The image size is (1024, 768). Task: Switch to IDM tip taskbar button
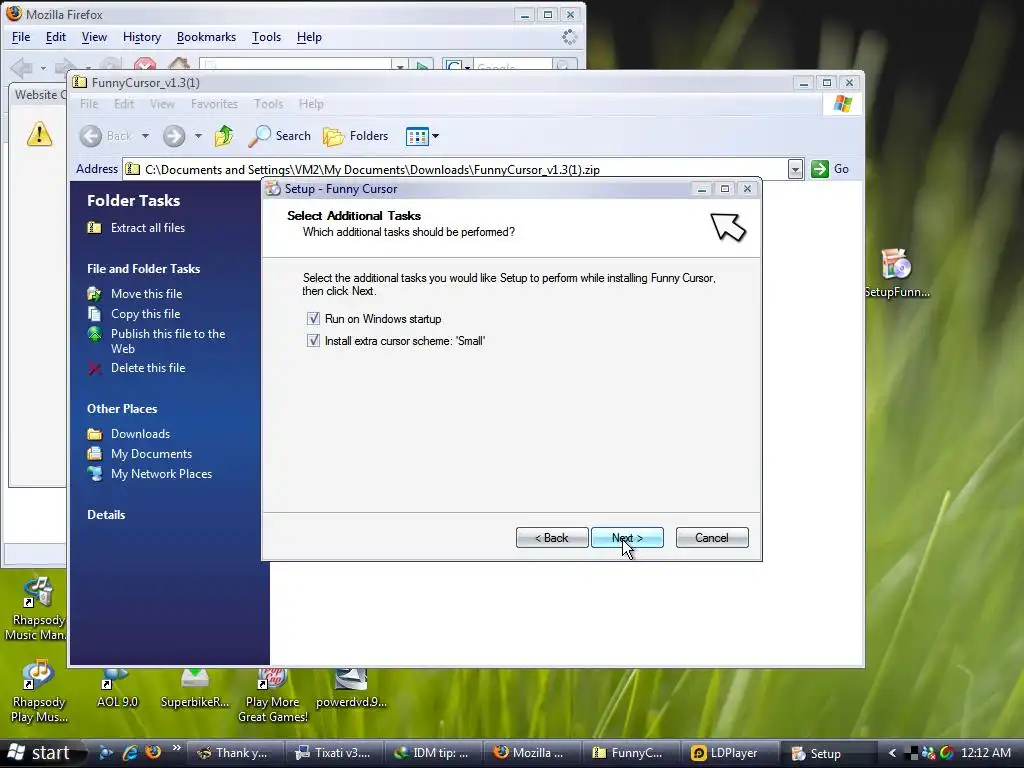tap(432, 753)
